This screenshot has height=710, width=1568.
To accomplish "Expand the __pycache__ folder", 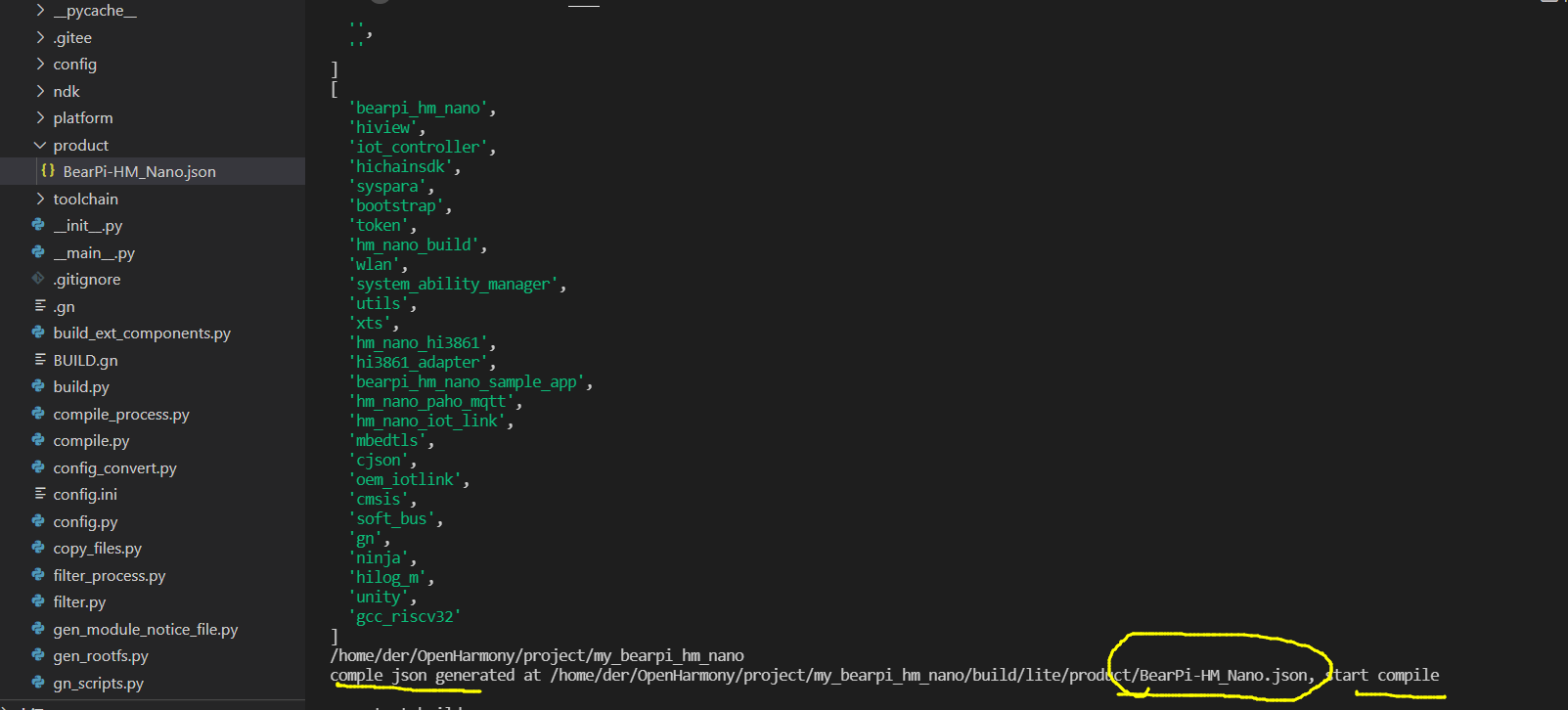I will pyautogui.click(x=40, y=11).
